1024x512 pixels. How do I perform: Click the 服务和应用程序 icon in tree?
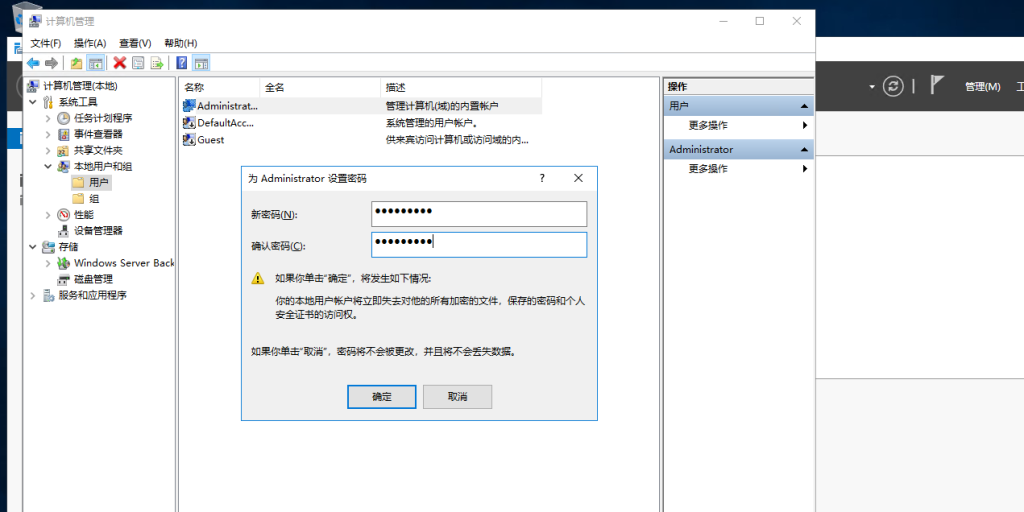pyautogui.click(x=48, y=295)
